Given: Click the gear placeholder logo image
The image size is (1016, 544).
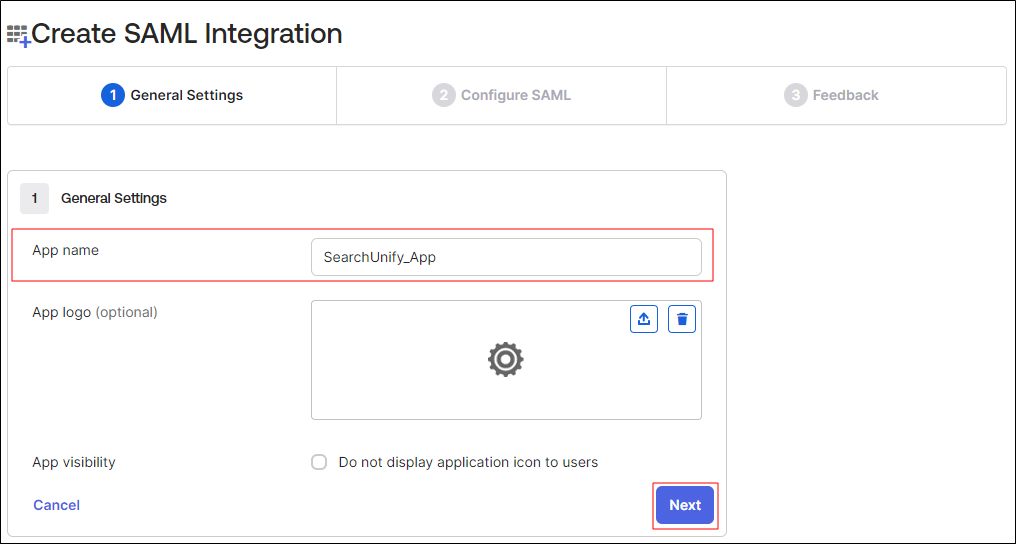Looking at the screenshot, I should pyautogui.click(x=506, y=359).
